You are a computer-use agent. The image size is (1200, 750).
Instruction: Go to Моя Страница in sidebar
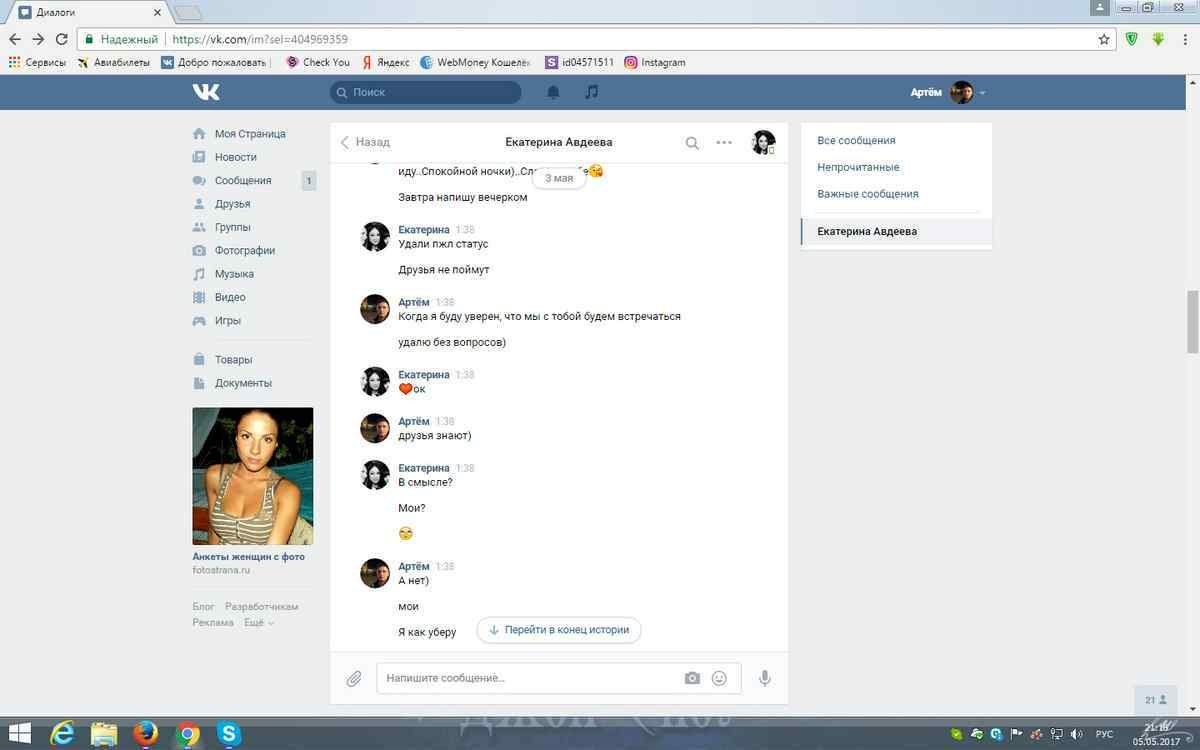tap(249, 134)
